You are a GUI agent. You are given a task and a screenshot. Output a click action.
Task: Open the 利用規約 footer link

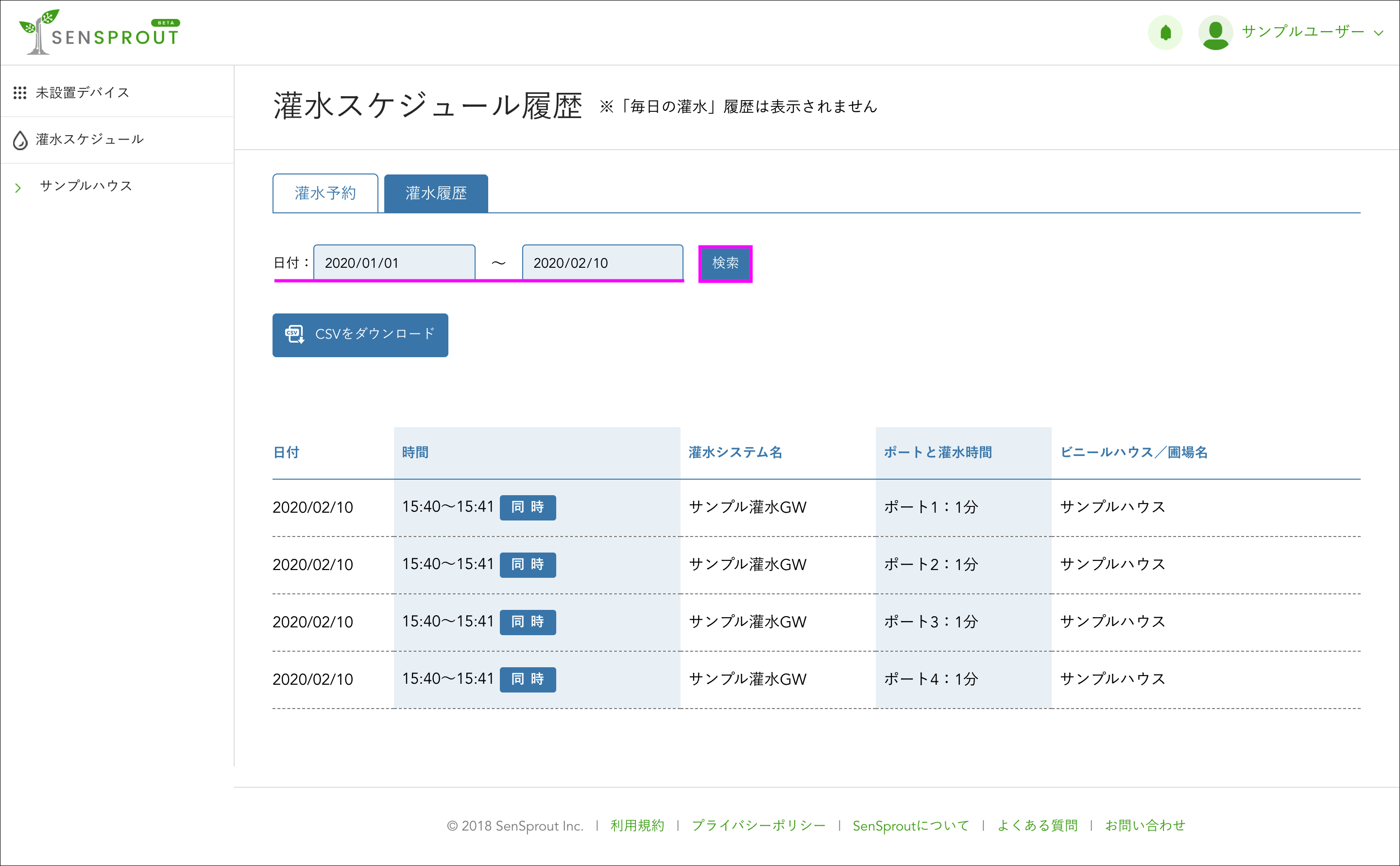tap(637, 826)
